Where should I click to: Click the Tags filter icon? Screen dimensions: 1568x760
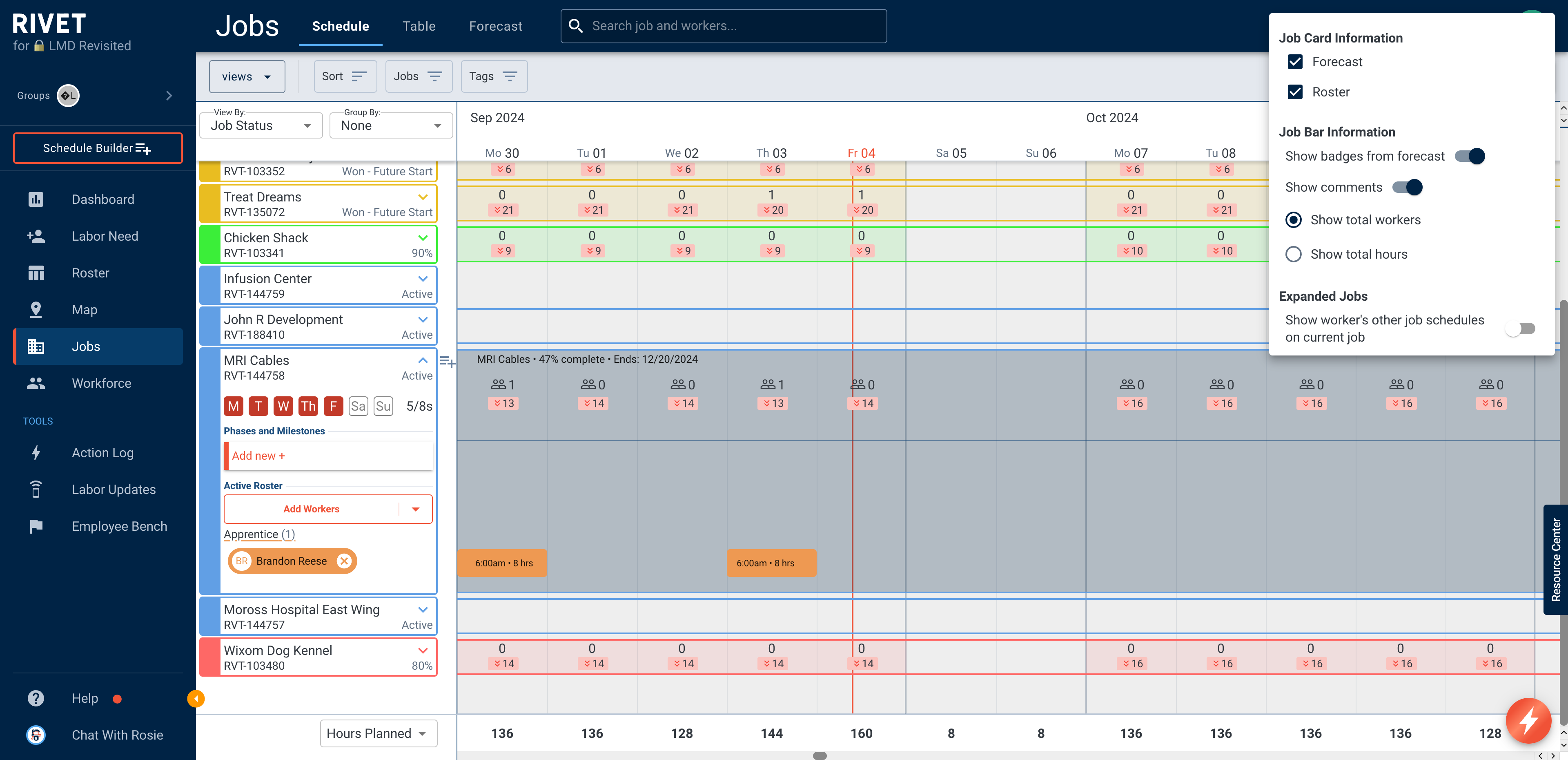(x=510, y=76)
